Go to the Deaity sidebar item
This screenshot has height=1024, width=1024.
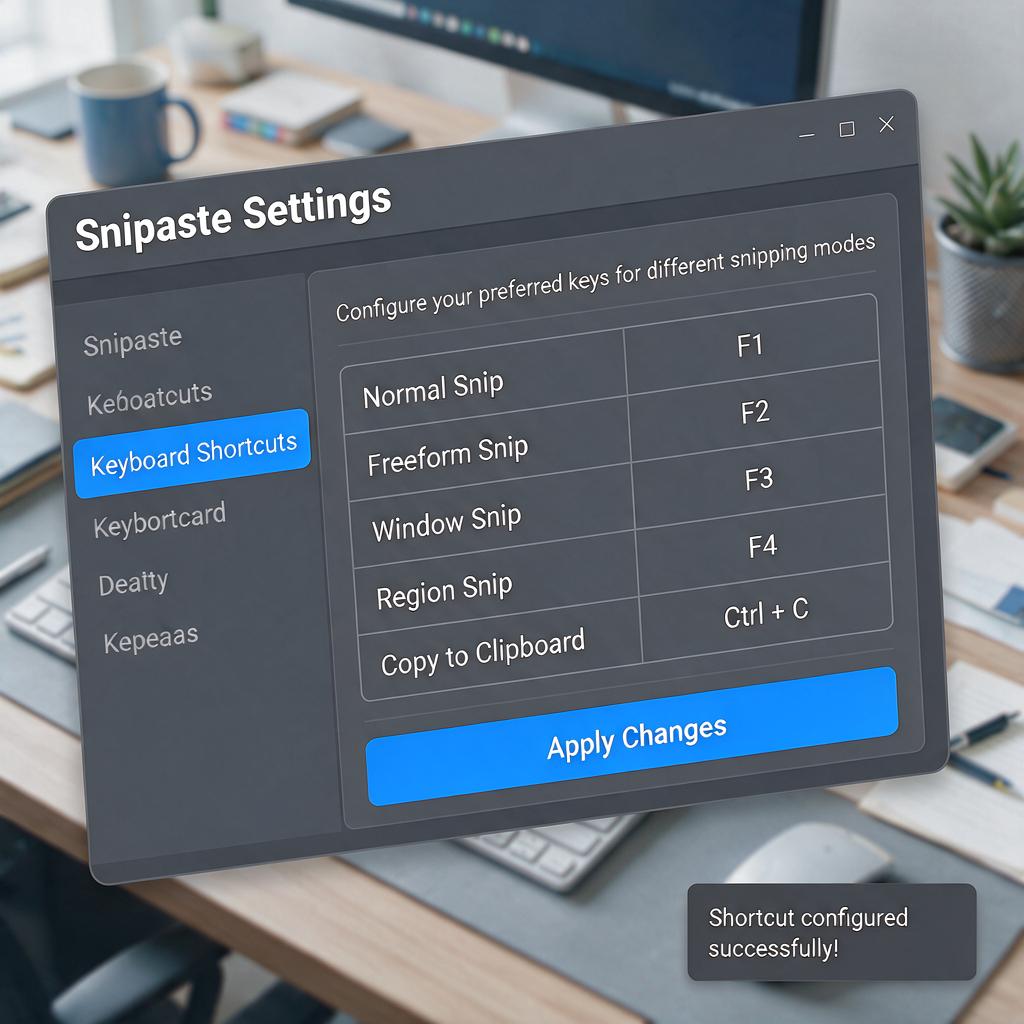133,582
